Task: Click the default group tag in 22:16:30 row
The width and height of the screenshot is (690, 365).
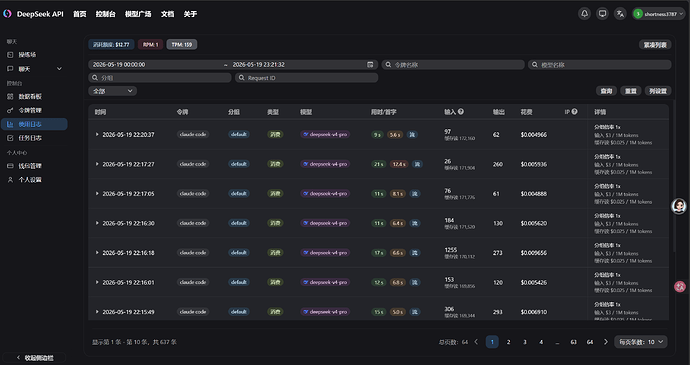Action: coord(239,223)
